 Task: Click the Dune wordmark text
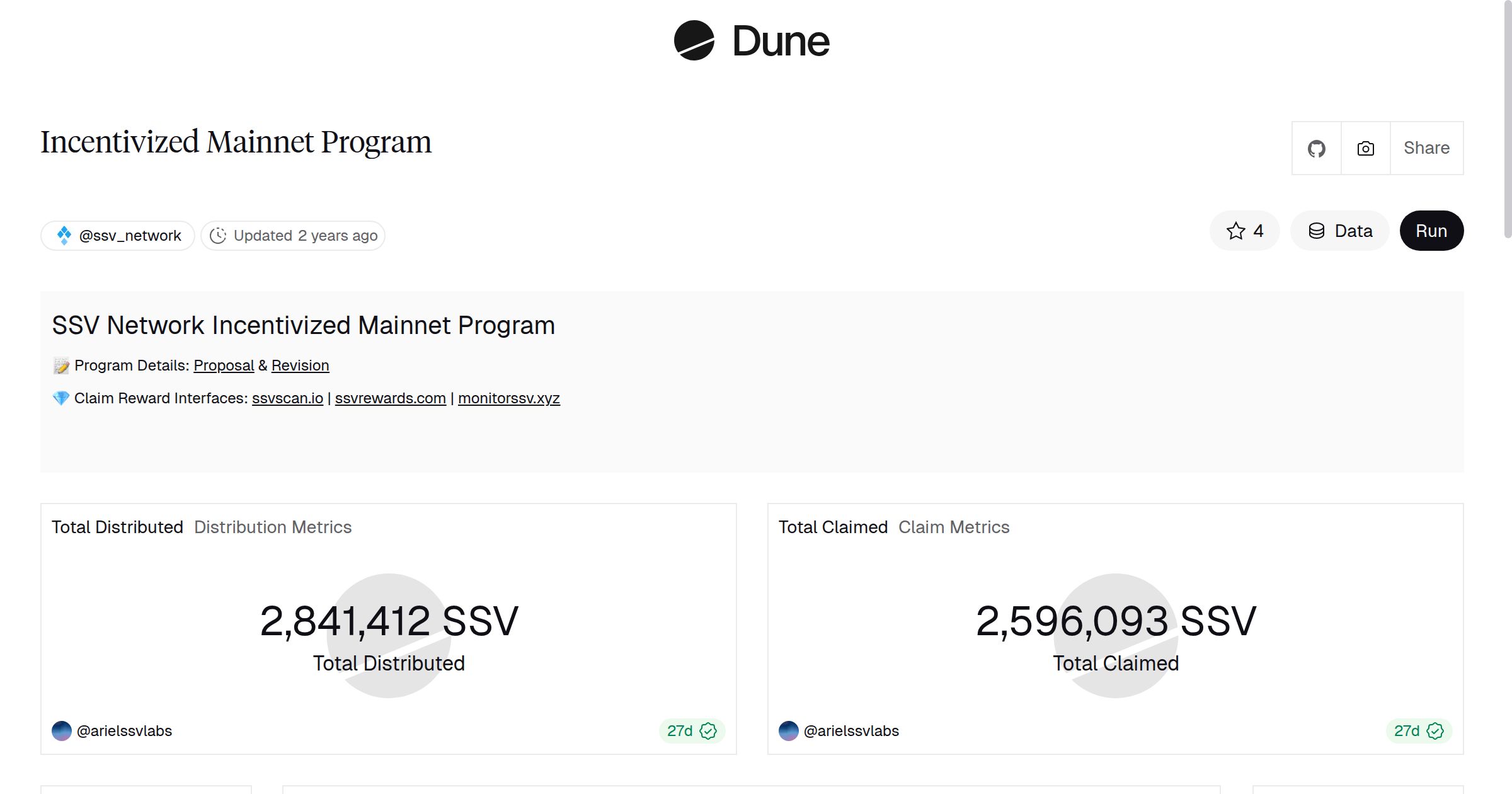click(781, 41)
